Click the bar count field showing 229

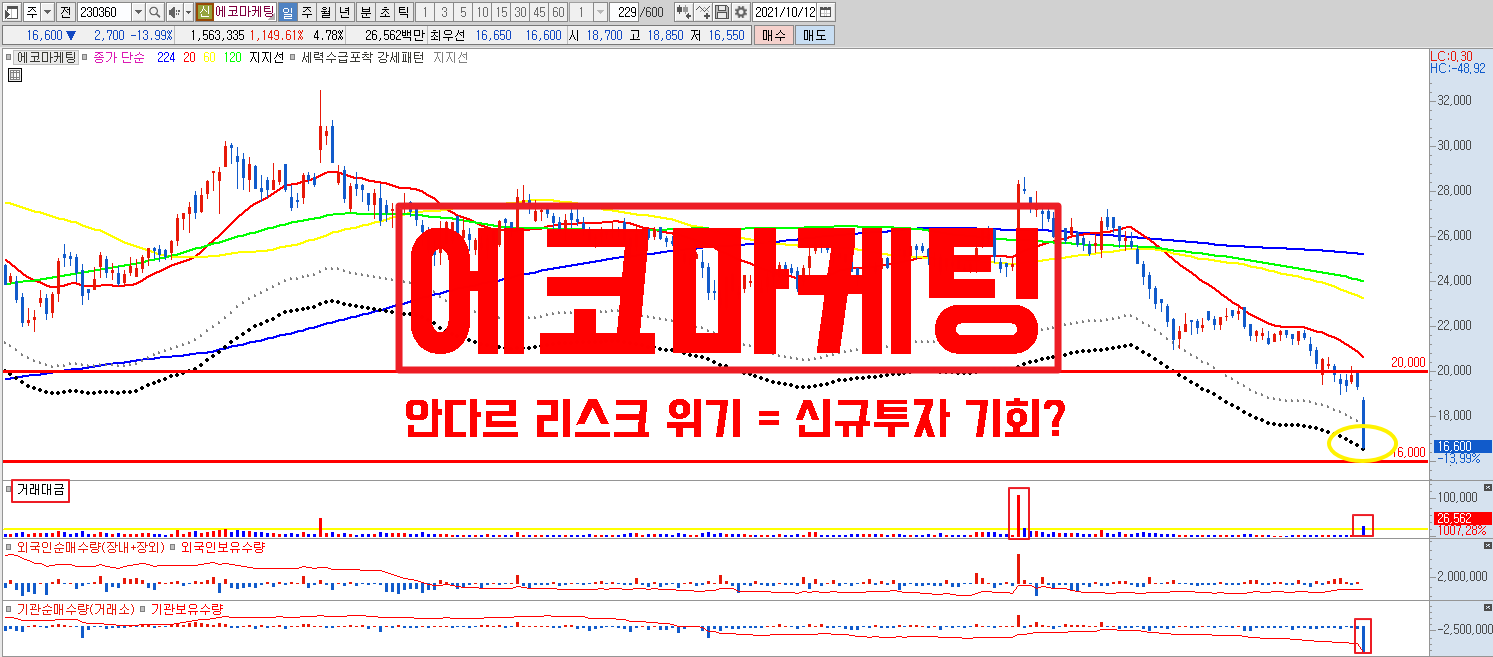(x=624, y=12)
